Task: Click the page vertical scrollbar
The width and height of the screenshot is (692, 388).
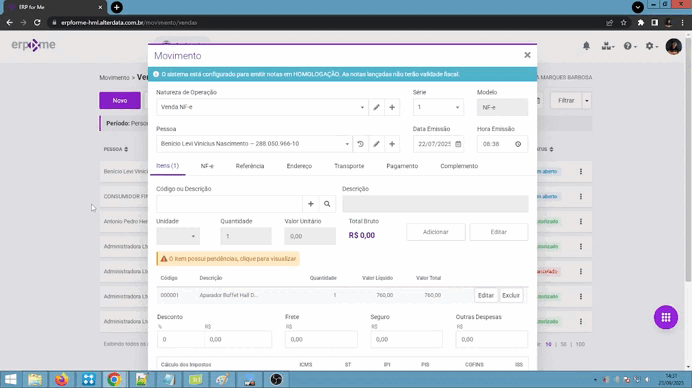Action: click(688, 159)
